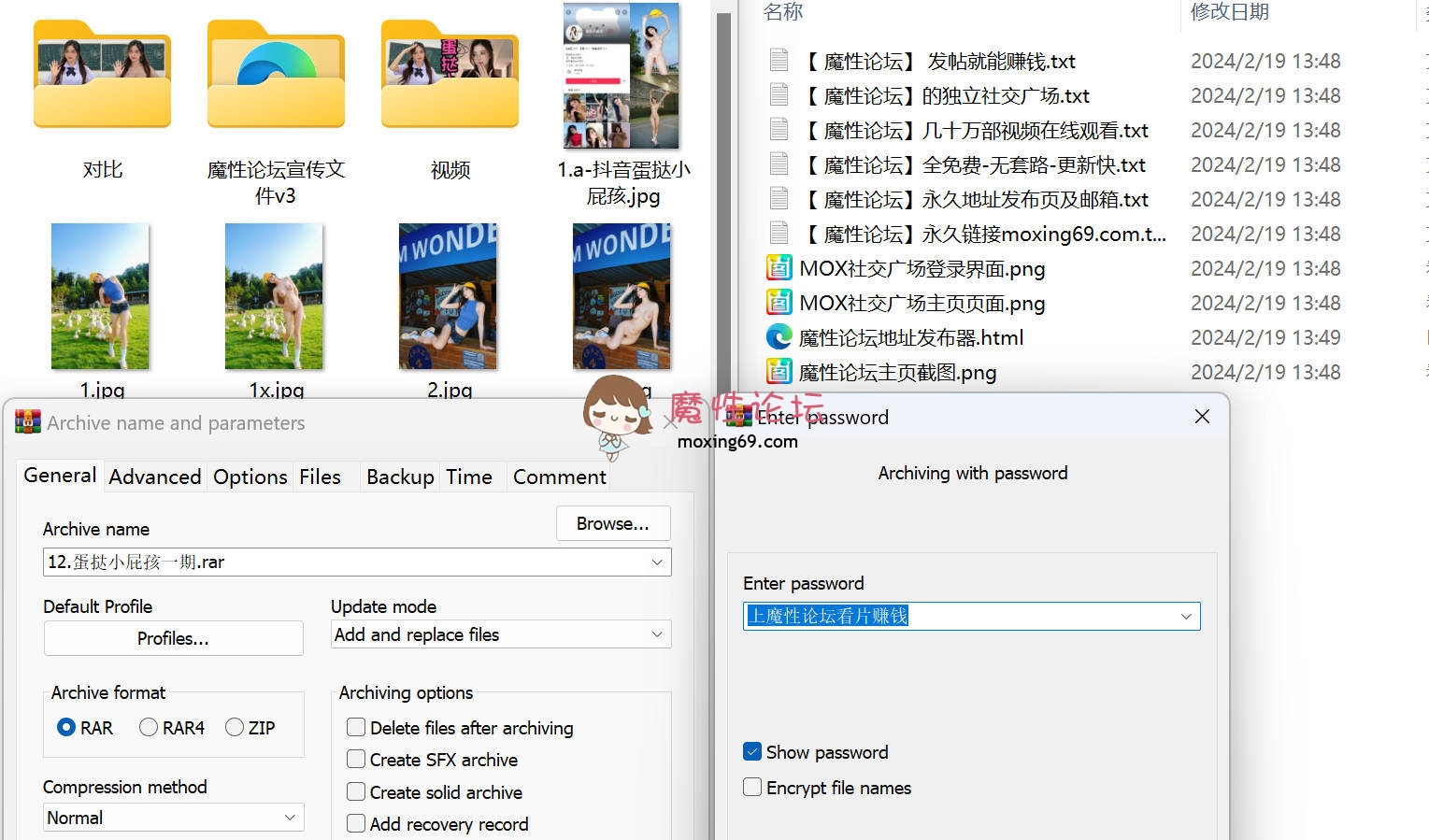Open the 视频 folder
Viewport: 1429px width, 840px height.
click(450, 75)
